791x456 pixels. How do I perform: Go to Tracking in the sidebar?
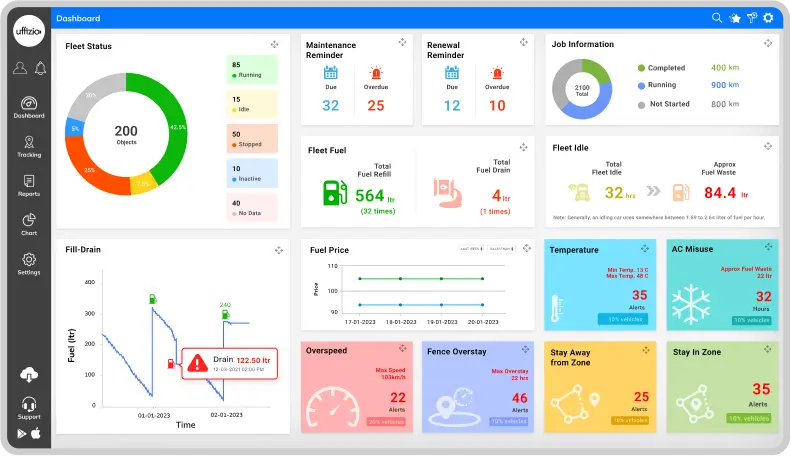29,146
